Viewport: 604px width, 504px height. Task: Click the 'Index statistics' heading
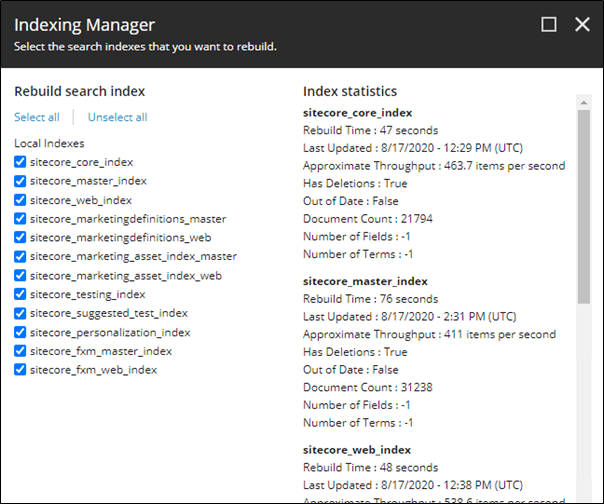point(350,91)
